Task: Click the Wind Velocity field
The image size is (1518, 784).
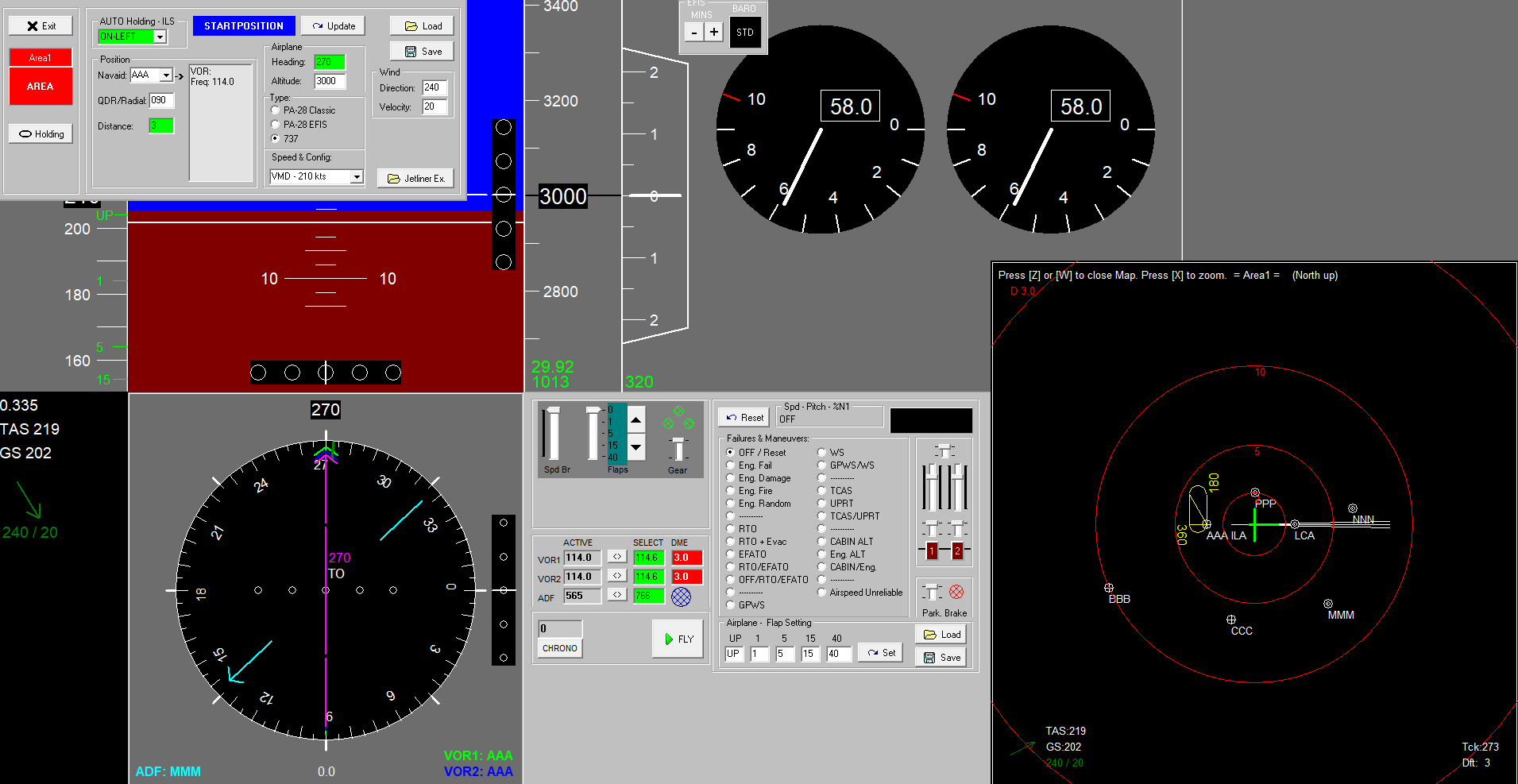Action: click(435, 107)
